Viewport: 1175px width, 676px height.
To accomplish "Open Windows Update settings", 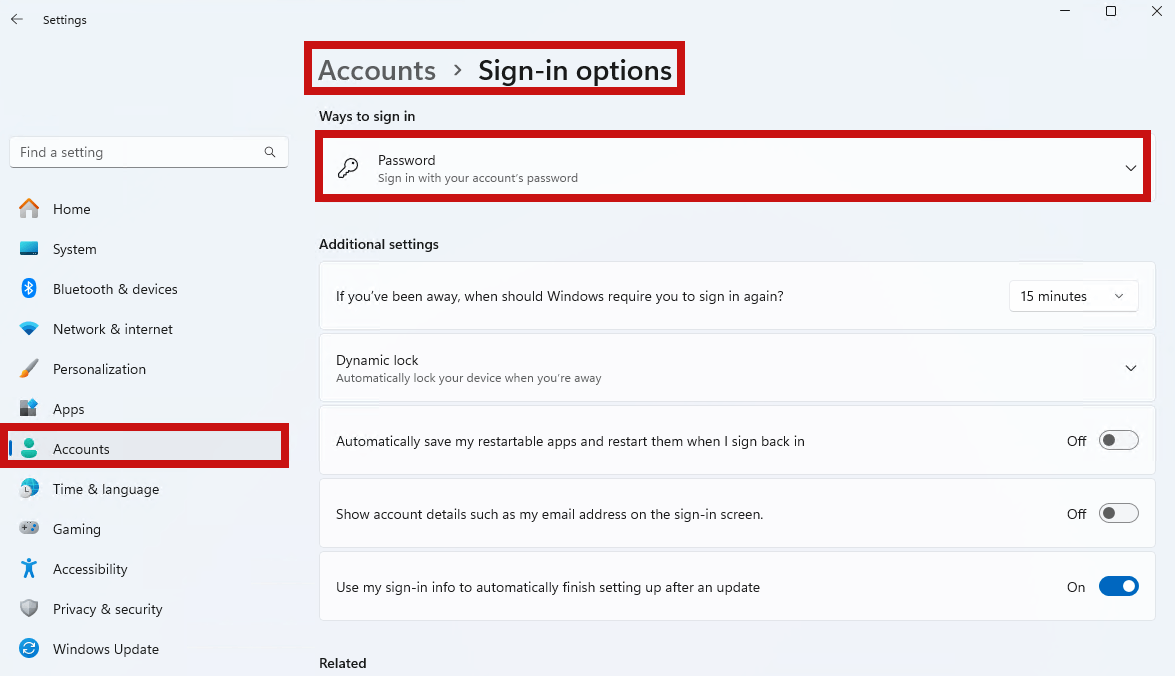I will pyautogui.click(x=105, y=649).
